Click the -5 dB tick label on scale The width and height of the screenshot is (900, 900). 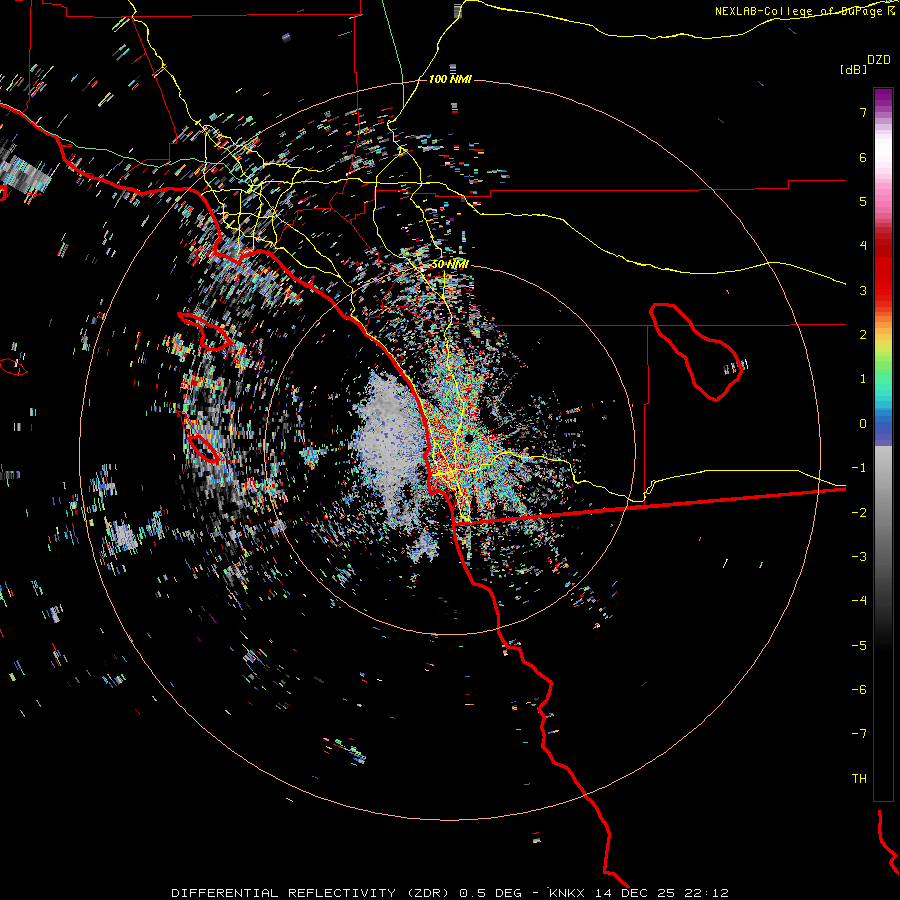859,646
